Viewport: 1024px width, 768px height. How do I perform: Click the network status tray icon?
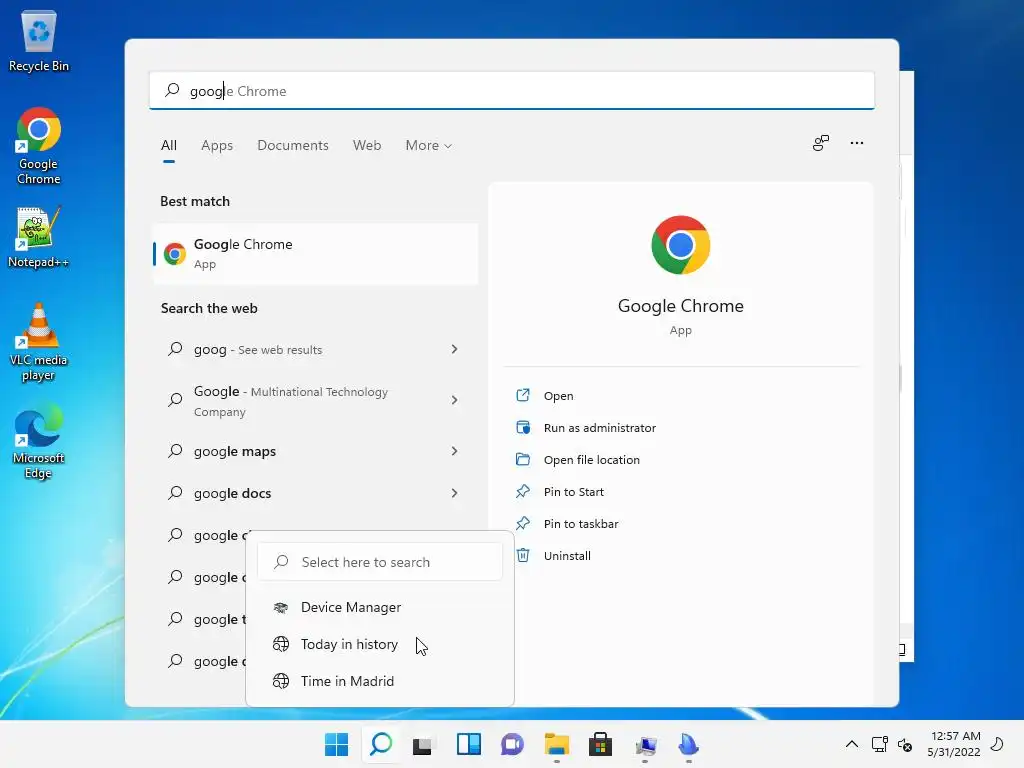click(879, 744)
